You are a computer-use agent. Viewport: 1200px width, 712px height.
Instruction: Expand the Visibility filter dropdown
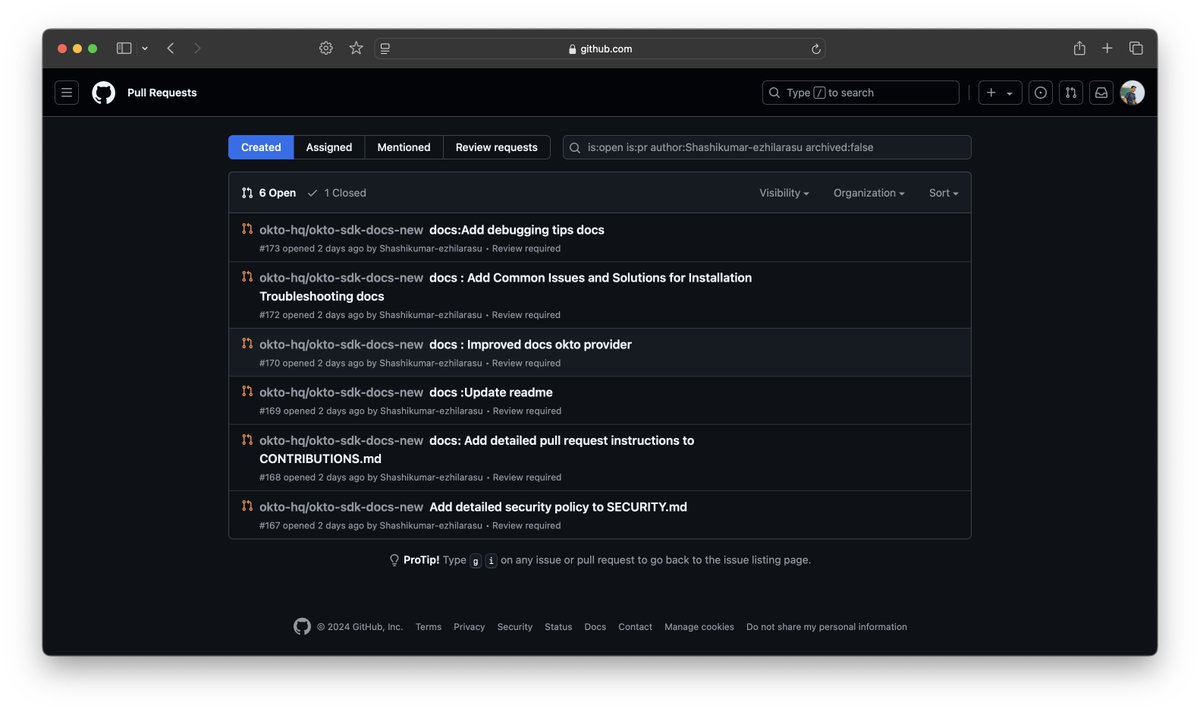click(x=784, y=193)
